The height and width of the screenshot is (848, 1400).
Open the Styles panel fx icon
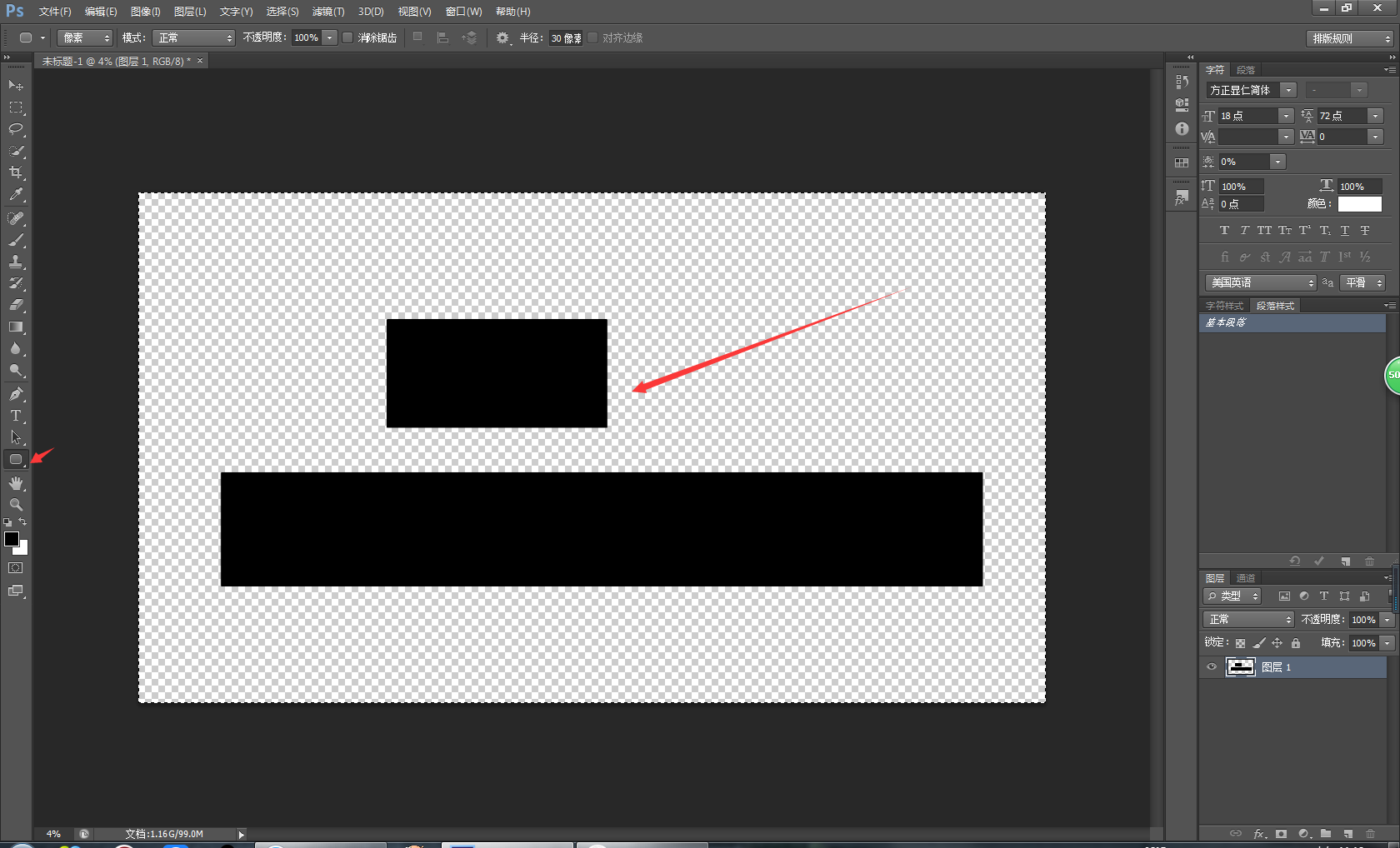1182,197
